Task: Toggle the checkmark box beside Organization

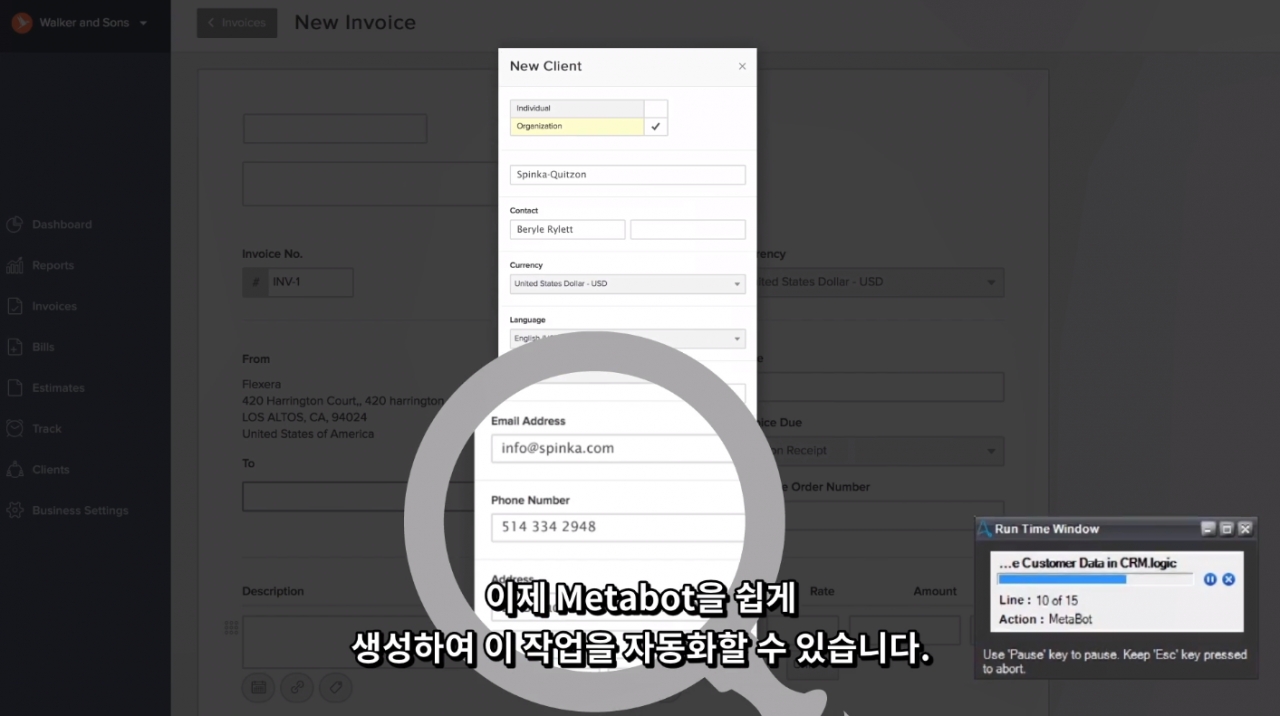Action: click(656, 126)
